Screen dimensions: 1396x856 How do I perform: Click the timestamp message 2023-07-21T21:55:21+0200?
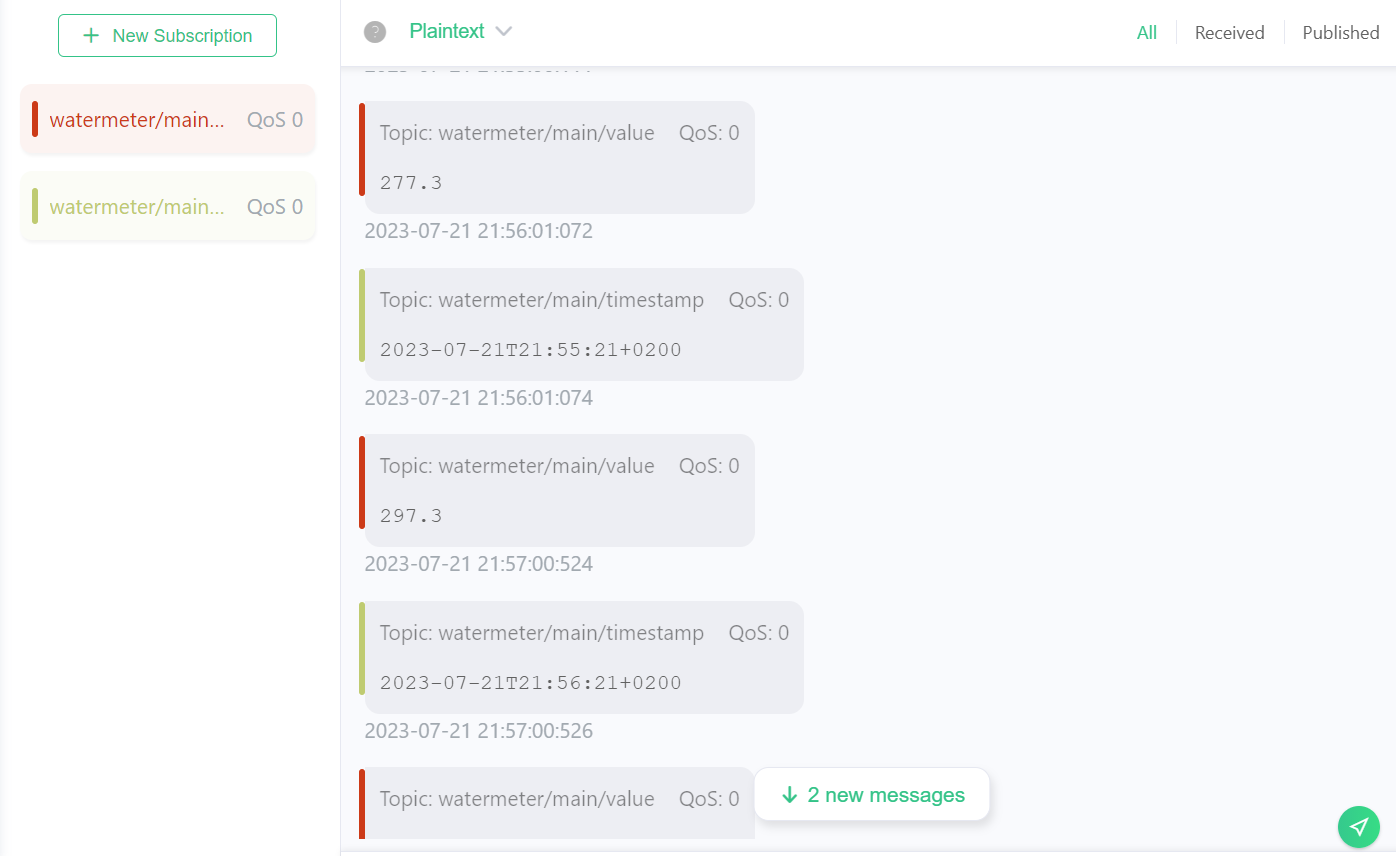click(583, 325)
